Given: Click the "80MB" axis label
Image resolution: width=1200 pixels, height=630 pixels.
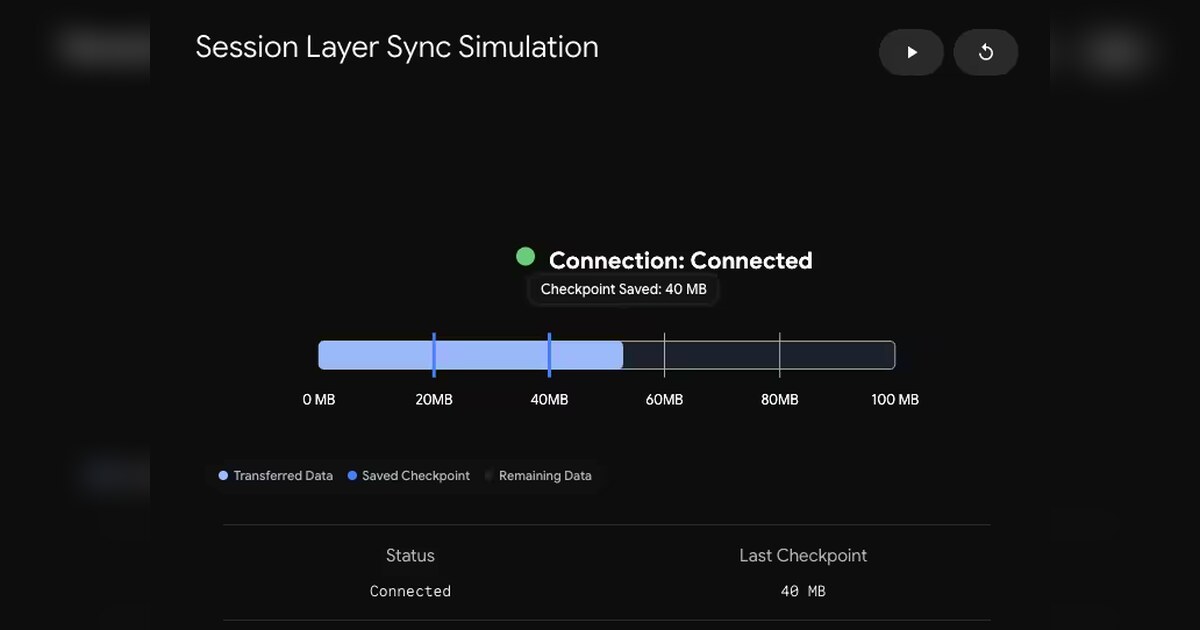Looking at the screenshot, I should click(x=780, y=400).
